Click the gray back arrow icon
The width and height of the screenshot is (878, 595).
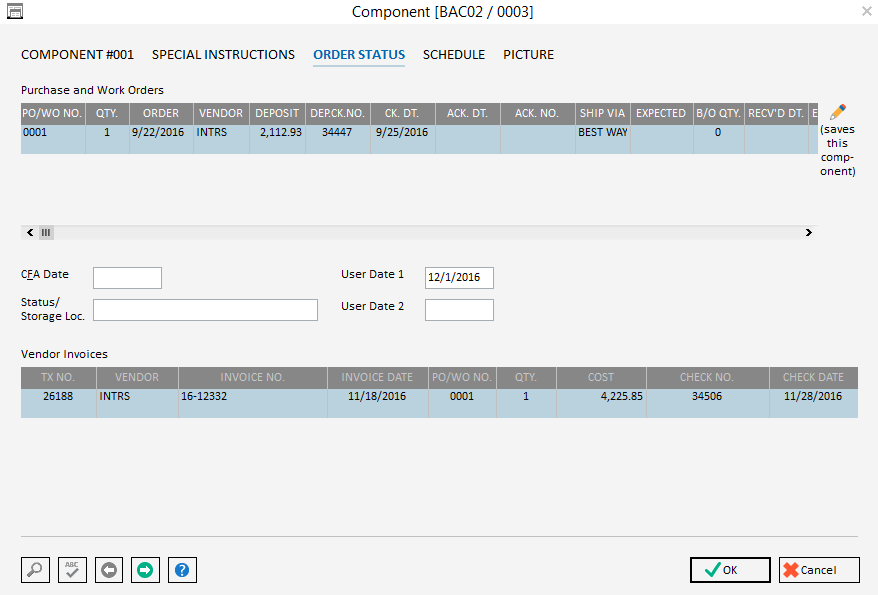pyautogui.click(x=109, y=569)
